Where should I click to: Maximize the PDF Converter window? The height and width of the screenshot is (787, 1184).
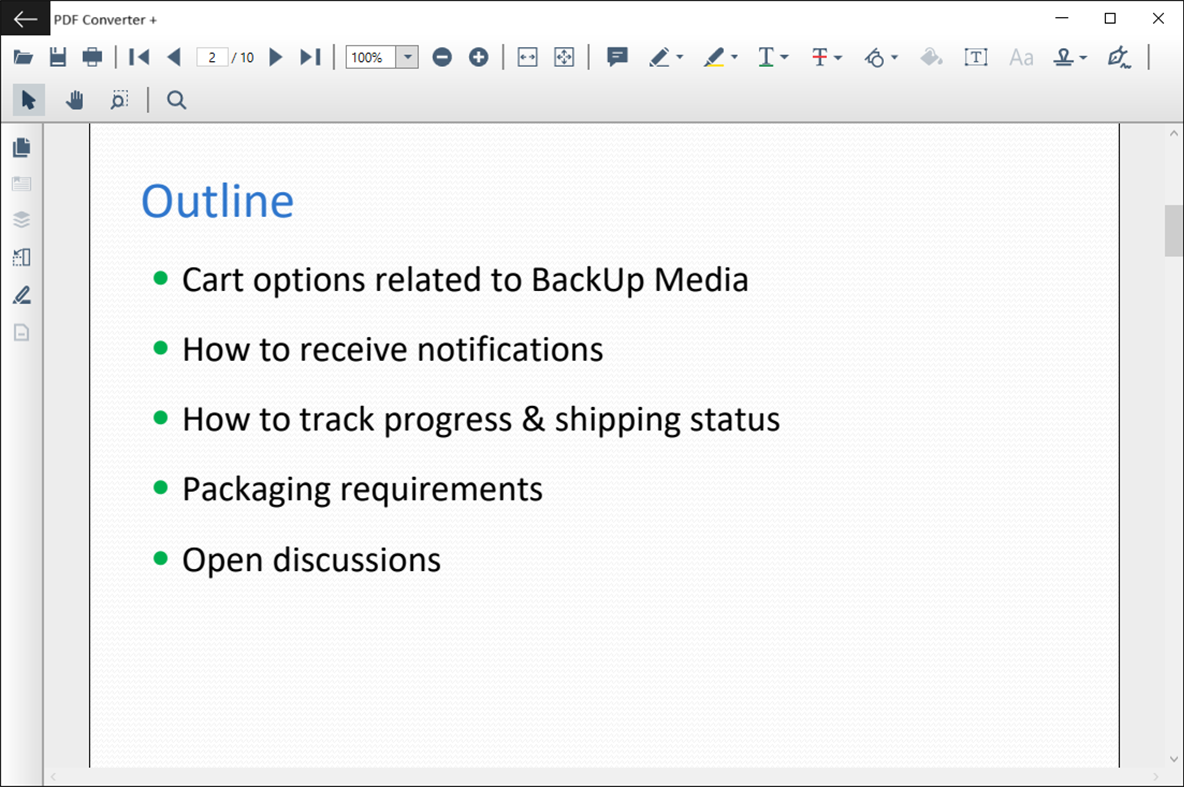tap(1110, 19)
